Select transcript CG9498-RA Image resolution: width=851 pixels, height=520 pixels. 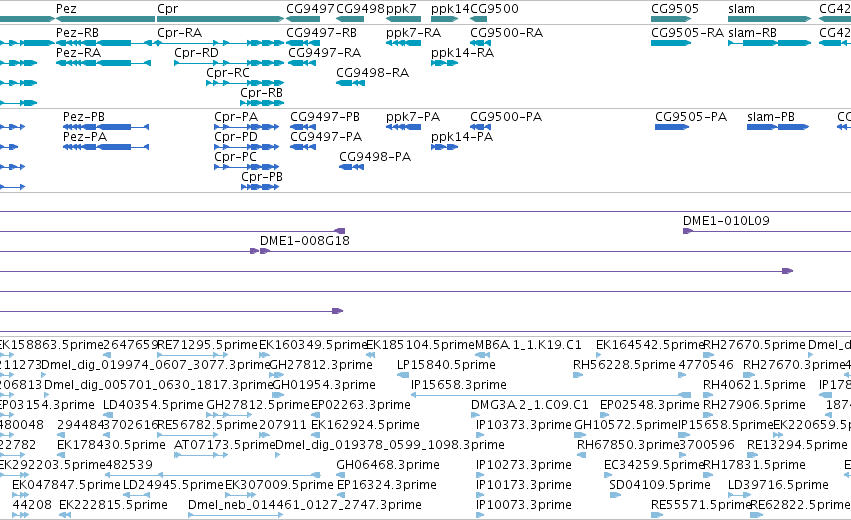(350, 83)
